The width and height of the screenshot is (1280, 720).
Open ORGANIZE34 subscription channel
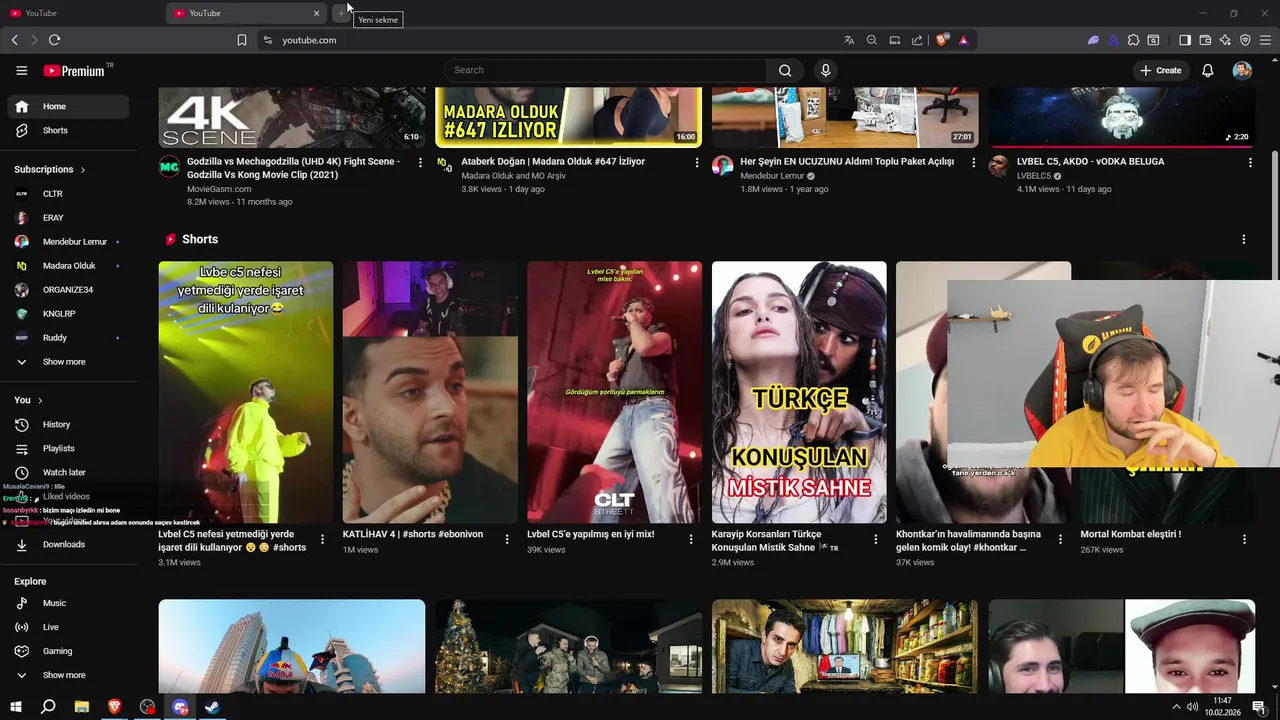point(68,290)
